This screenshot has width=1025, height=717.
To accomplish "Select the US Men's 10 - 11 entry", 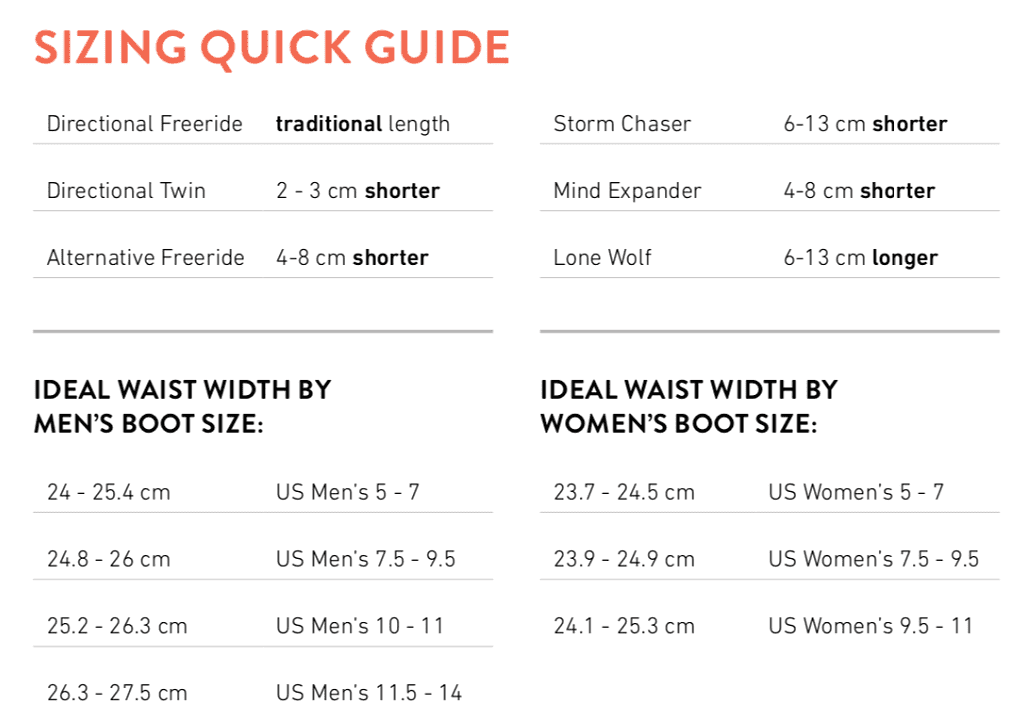I will click(360, 625).
